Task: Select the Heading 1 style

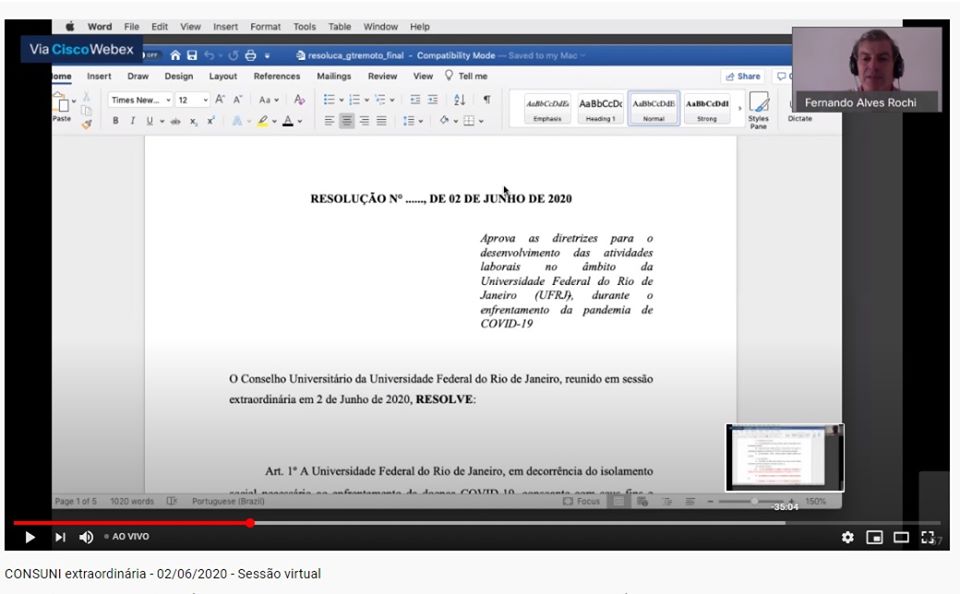Action: (600, 108)
